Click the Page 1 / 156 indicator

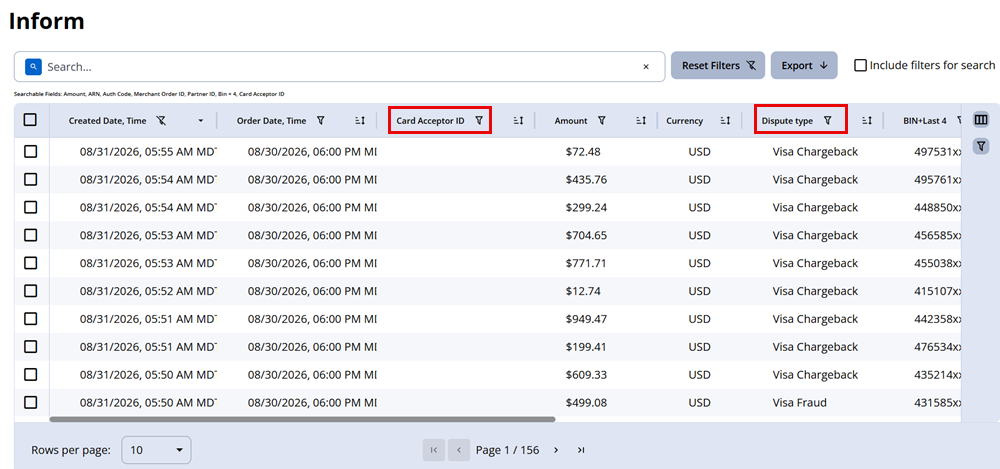[507, 450]
